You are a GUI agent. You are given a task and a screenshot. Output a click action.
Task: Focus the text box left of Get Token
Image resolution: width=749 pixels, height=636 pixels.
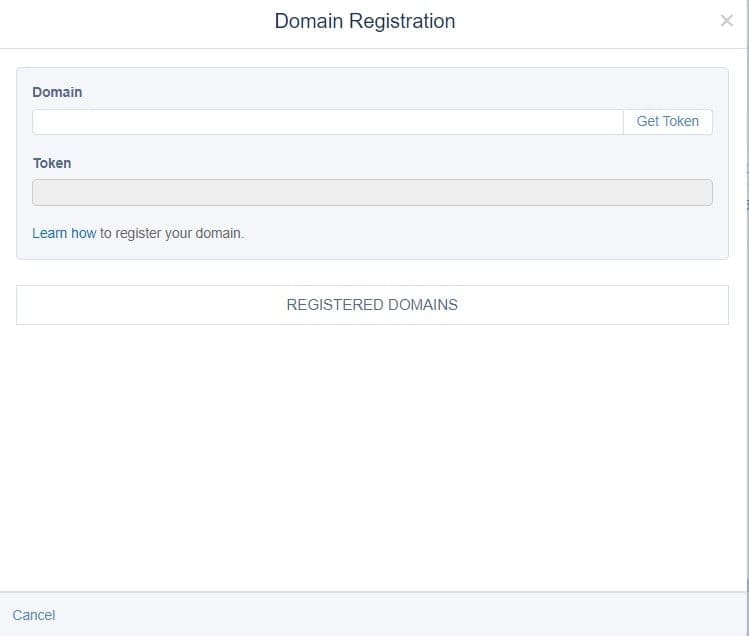200,122
